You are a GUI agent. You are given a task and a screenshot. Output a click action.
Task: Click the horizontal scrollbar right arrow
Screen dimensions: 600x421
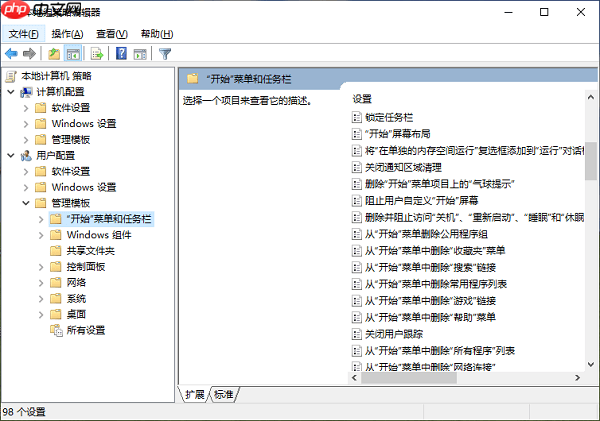click(577, 378)
